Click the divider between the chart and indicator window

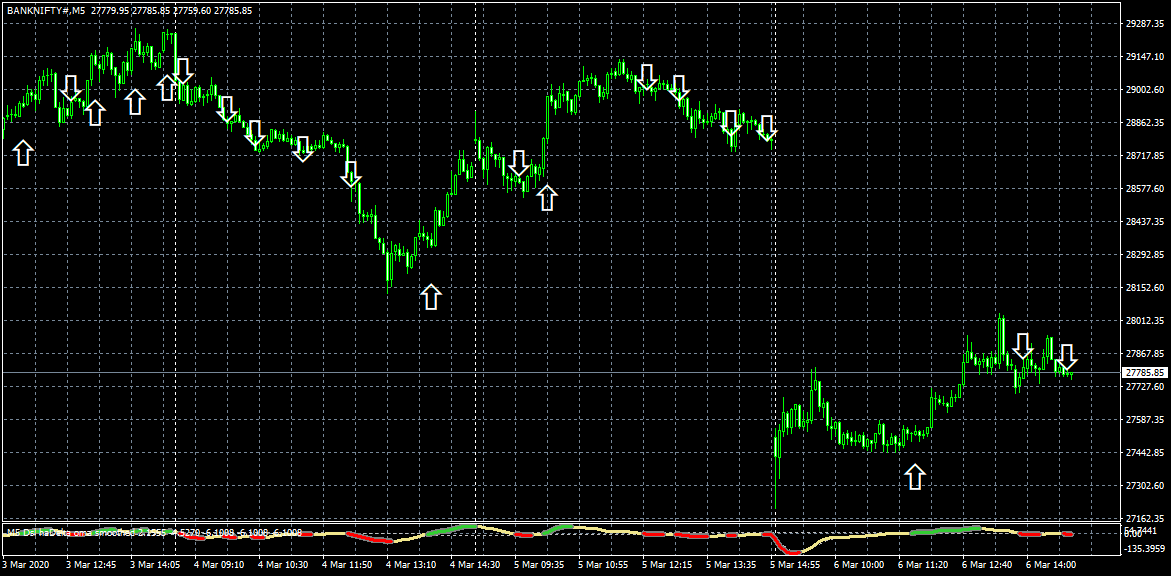(561, 521)
